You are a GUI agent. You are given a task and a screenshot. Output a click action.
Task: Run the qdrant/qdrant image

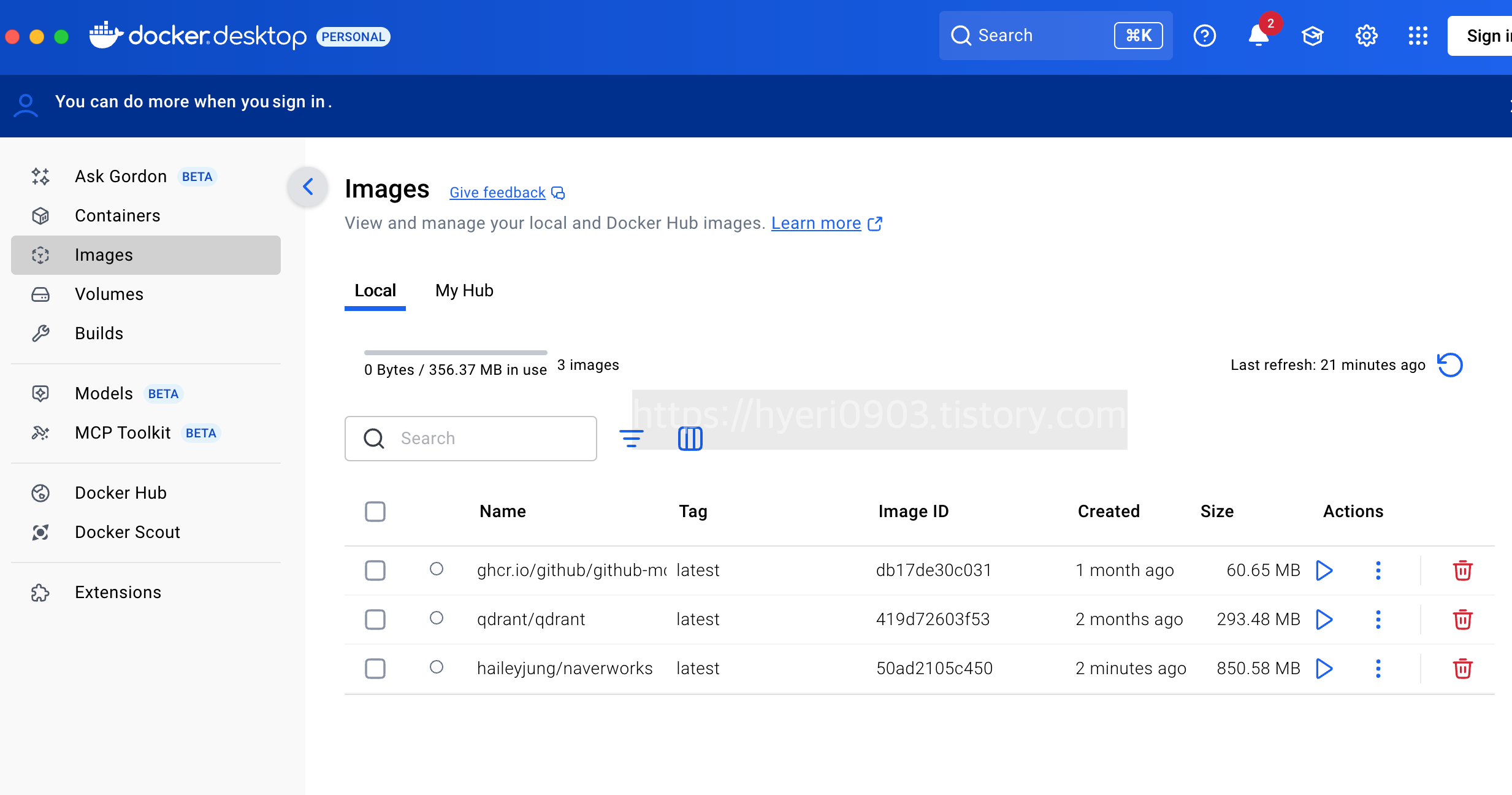coord(1324,620)
